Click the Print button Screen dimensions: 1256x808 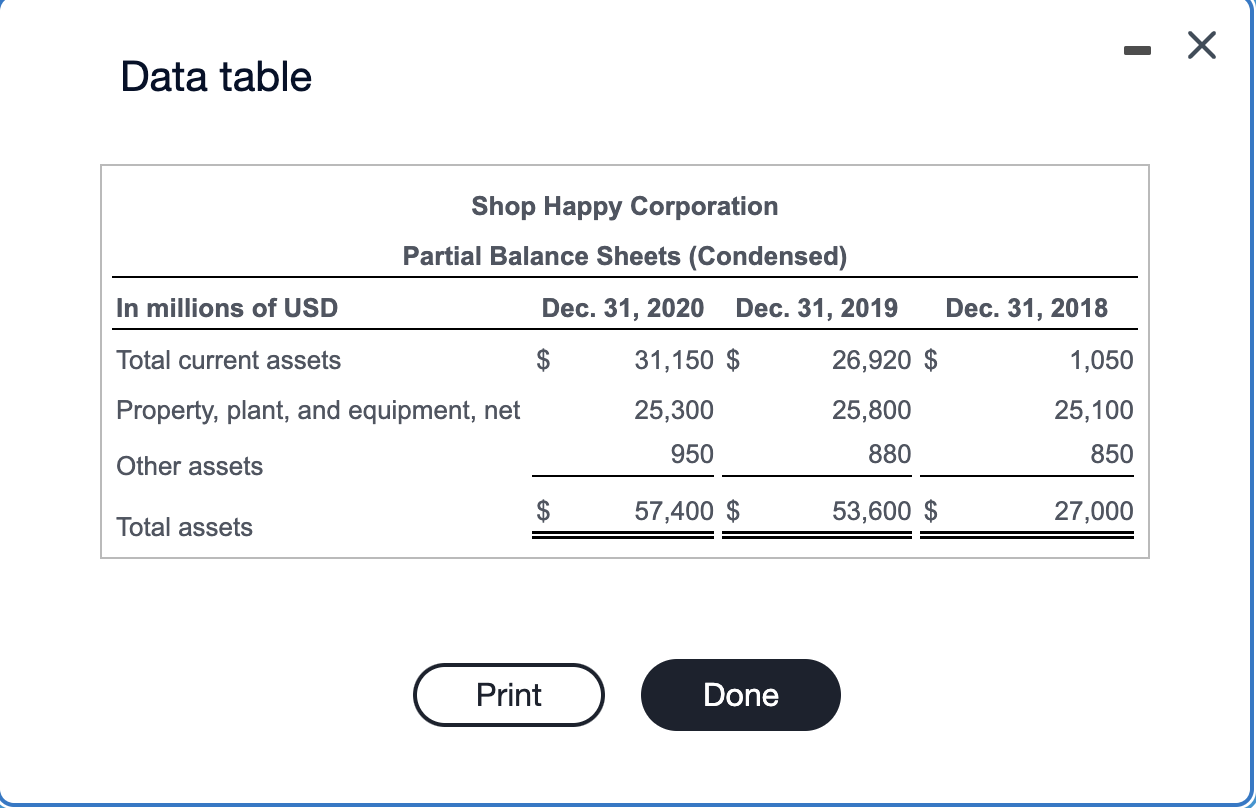tap(508, 694)
